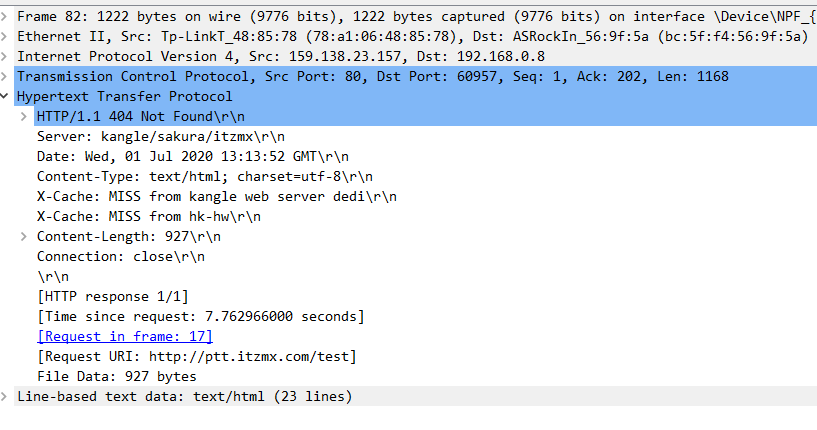Expand the Content-Length: 927 field

(x=23, y=236)
